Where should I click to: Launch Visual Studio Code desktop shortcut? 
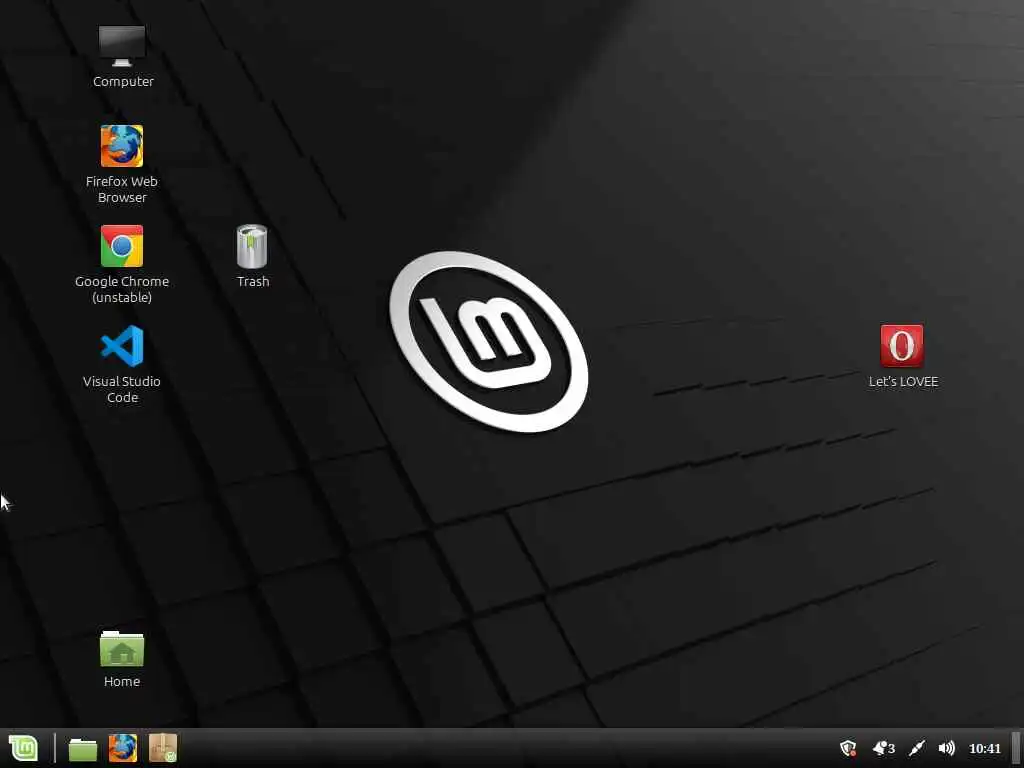[122, 346]
